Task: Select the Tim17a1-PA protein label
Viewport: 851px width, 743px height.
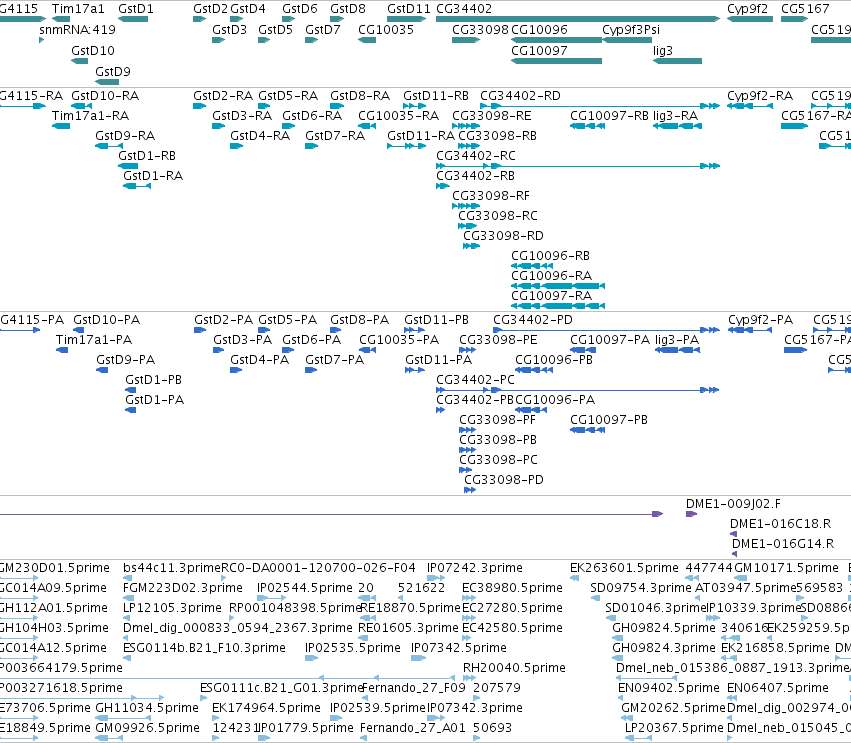Action: coord(94,340)
